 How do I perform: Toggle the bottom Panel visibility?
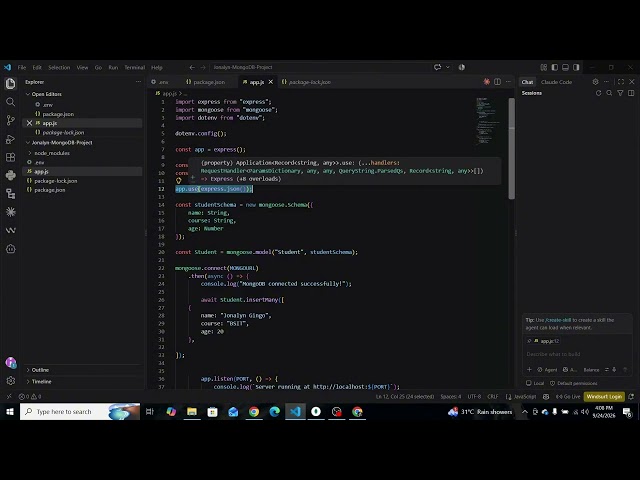(x=565, y=67)
